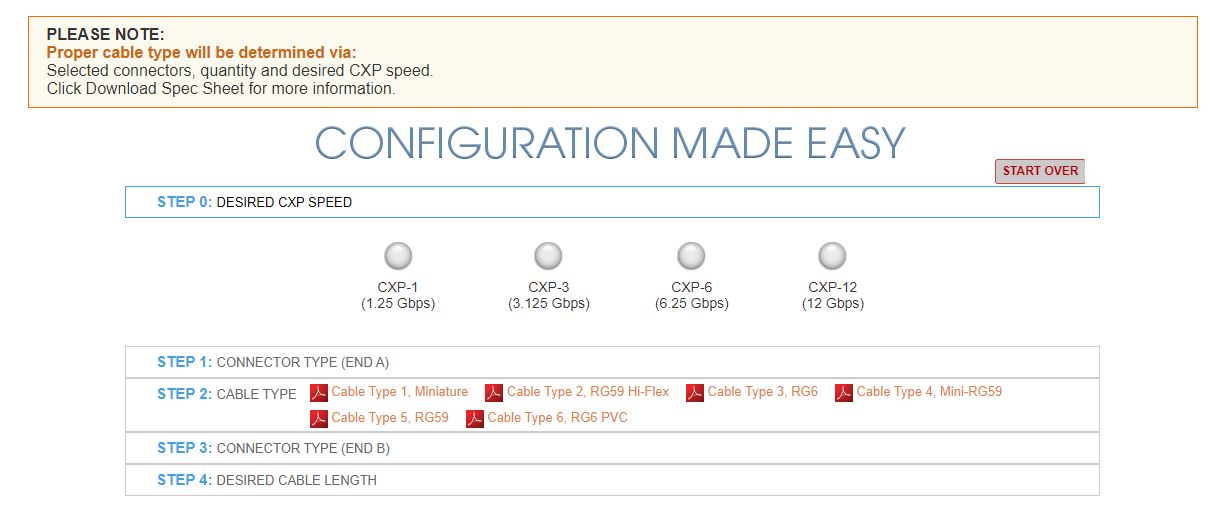Expand Step 3: Connector Type (End B)

click(x=612, y=448)
